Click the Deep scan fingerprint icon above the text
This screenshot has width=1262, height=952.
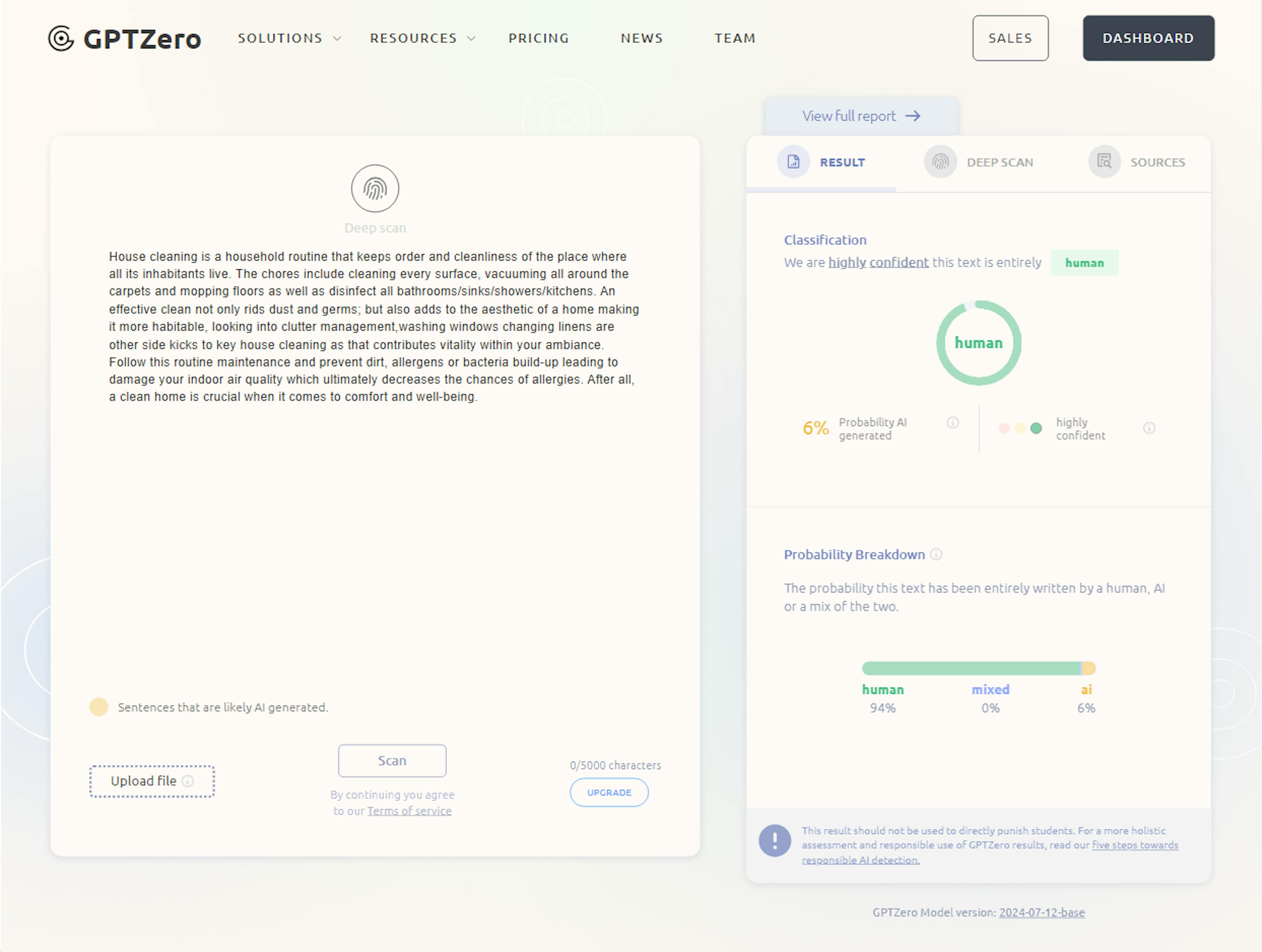[375, 188]
